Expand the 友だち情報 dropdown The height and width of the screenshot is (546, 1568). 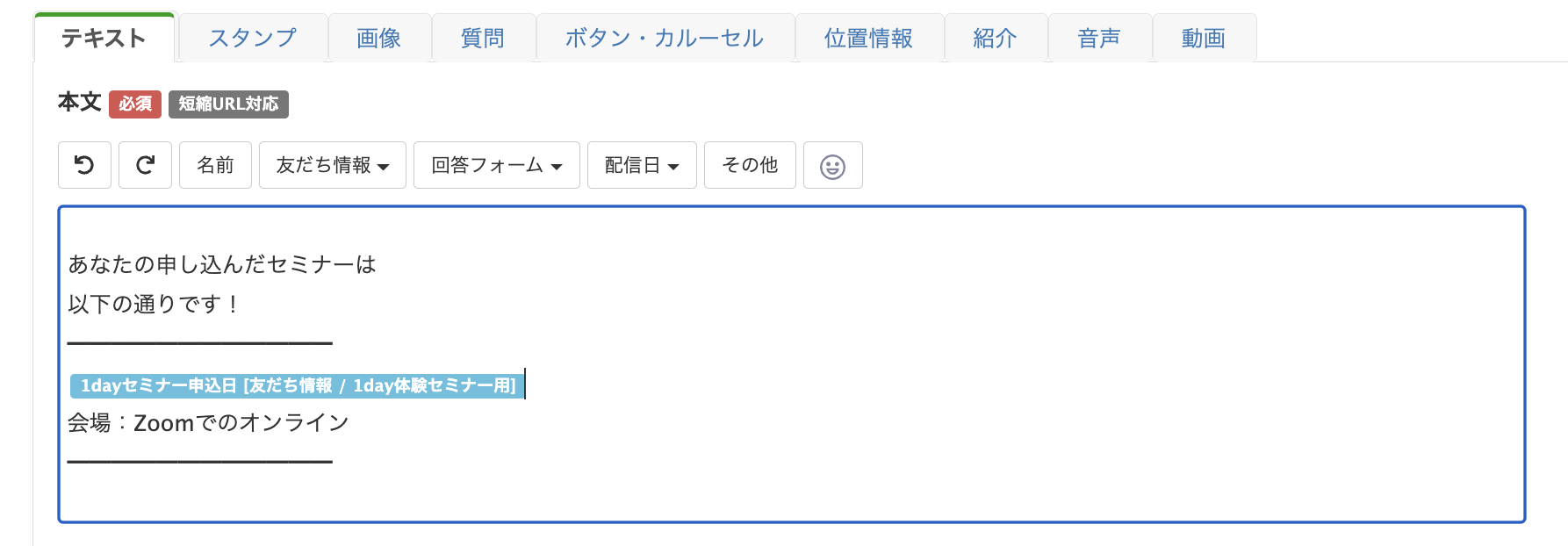point(332,165)
